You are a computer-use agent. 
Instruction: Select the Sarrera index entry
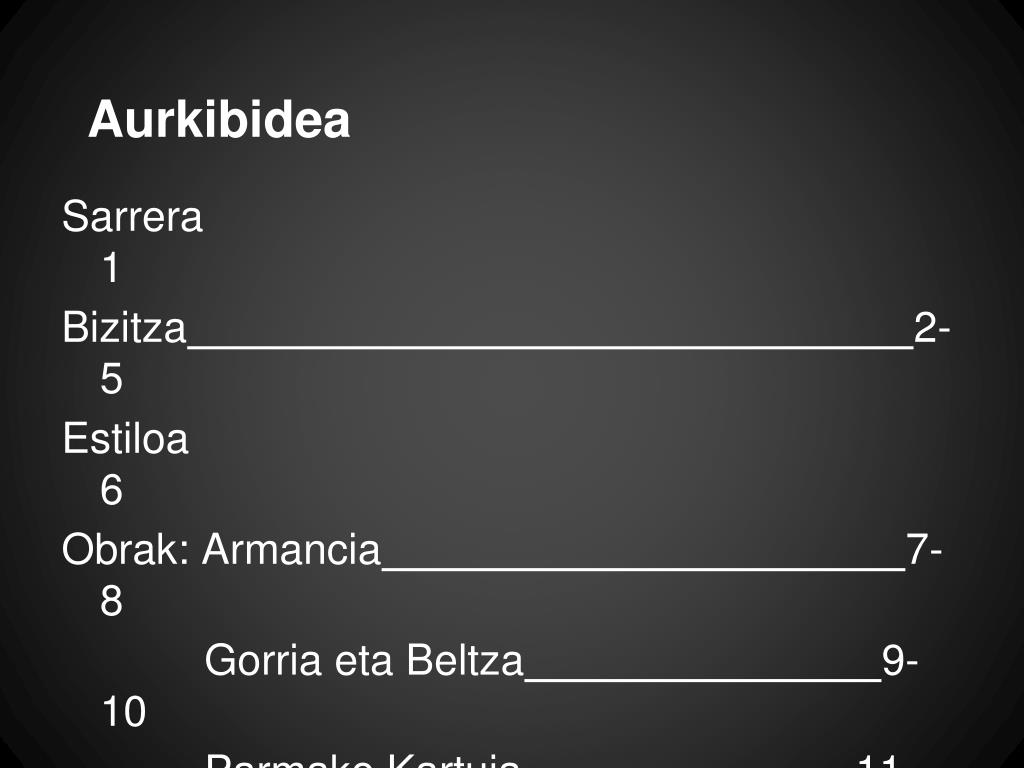[x=133, y=216]
